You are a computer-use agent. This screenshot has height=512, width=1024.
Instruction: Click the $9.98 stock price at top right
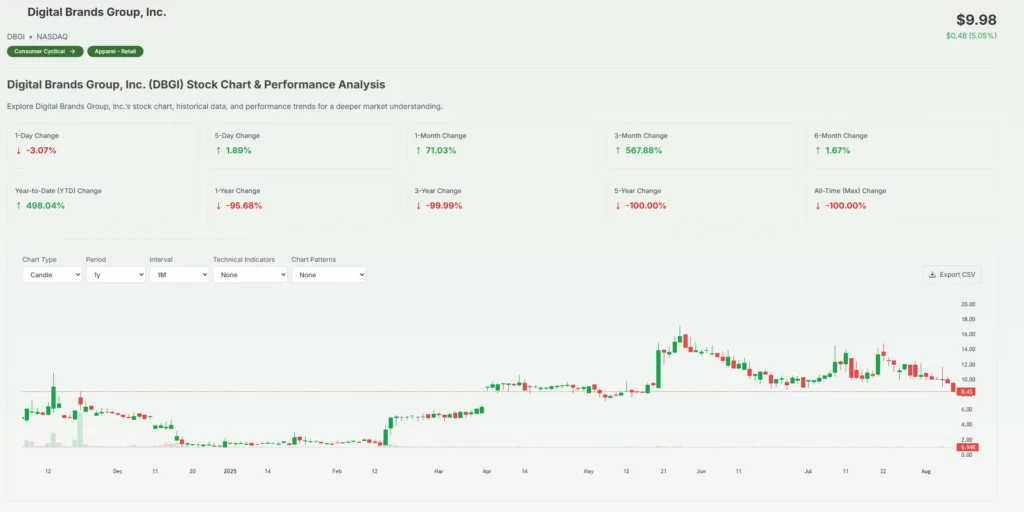click(x=976, y=20)
